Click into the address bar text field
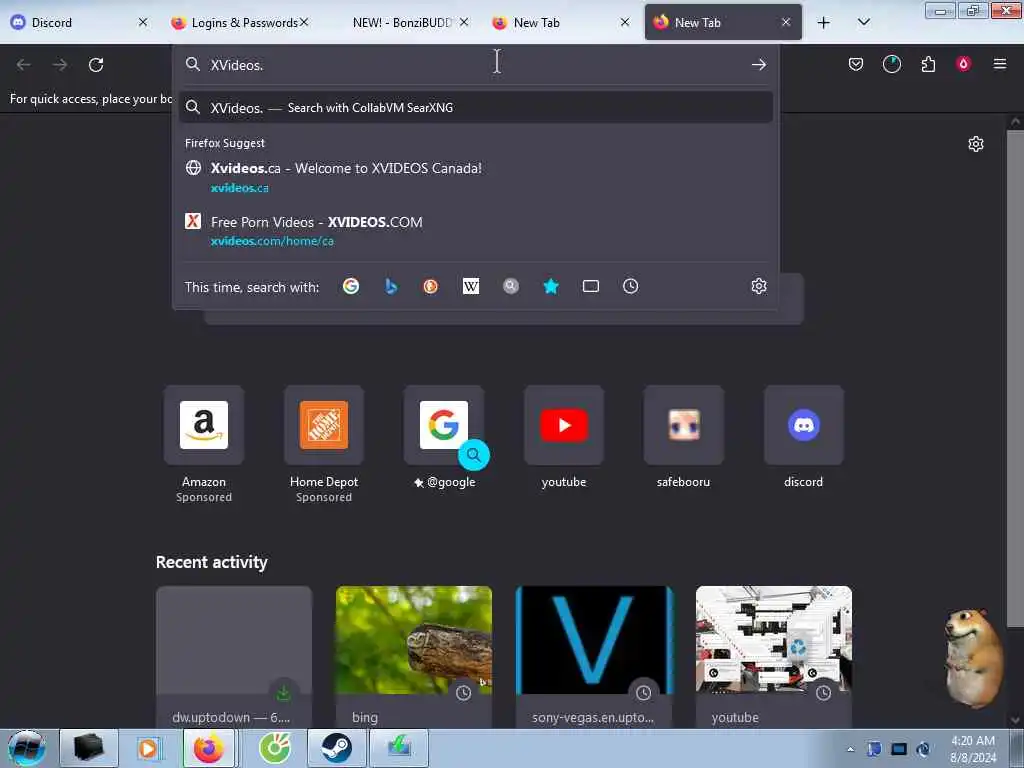1024x768 pixels. click(473, 65)
